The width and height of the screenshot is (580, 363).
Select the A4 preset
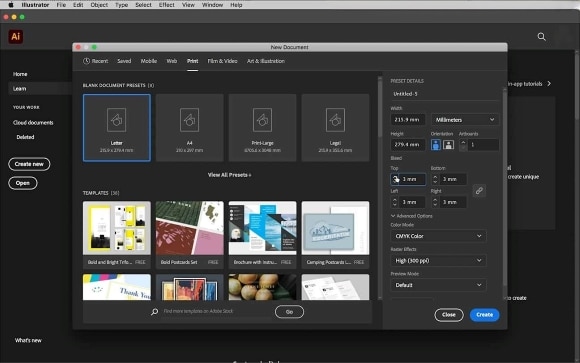point(189,128)
